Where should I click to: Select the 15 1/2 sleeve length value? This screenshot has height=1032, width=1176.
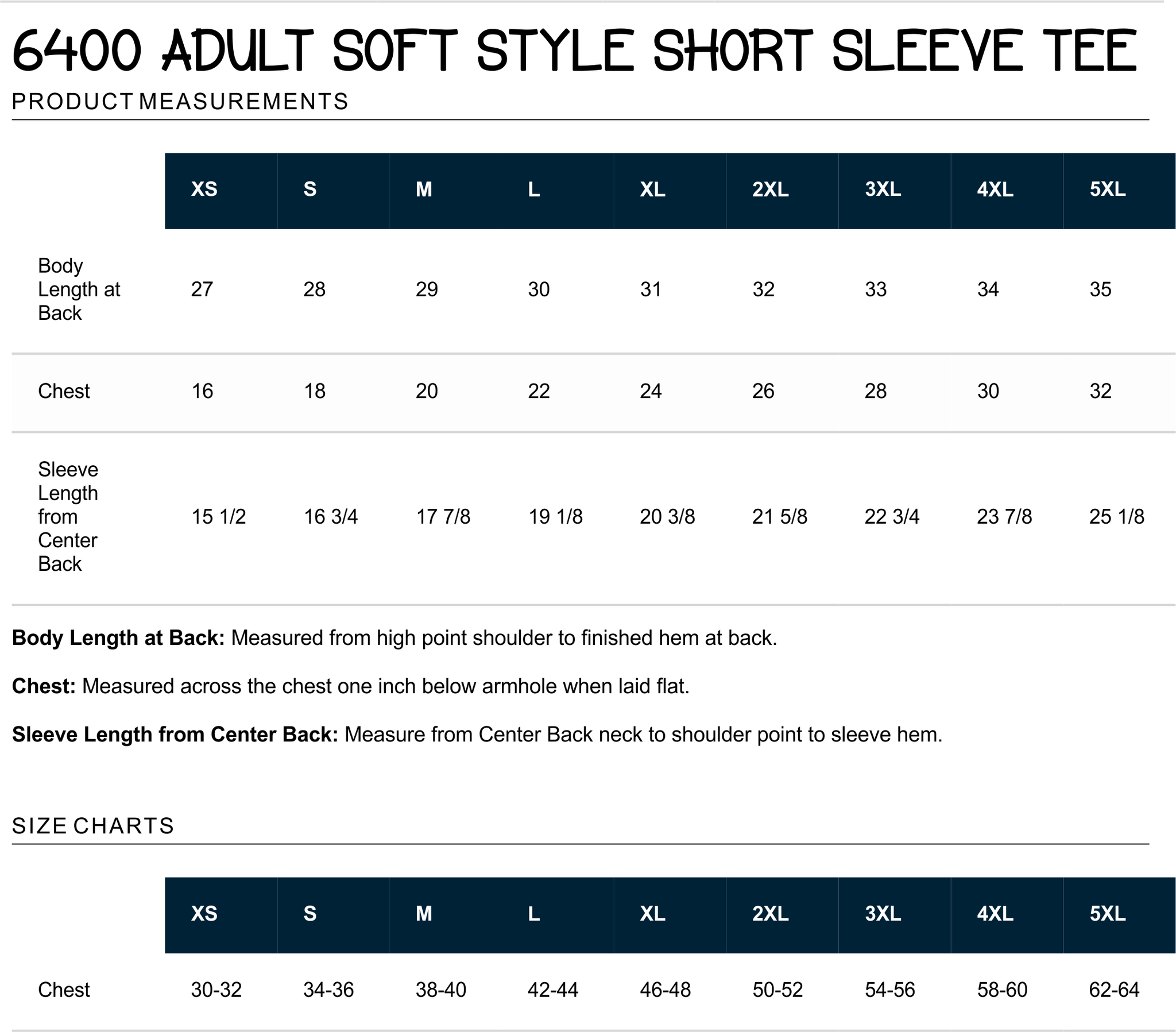coord(219,516)
